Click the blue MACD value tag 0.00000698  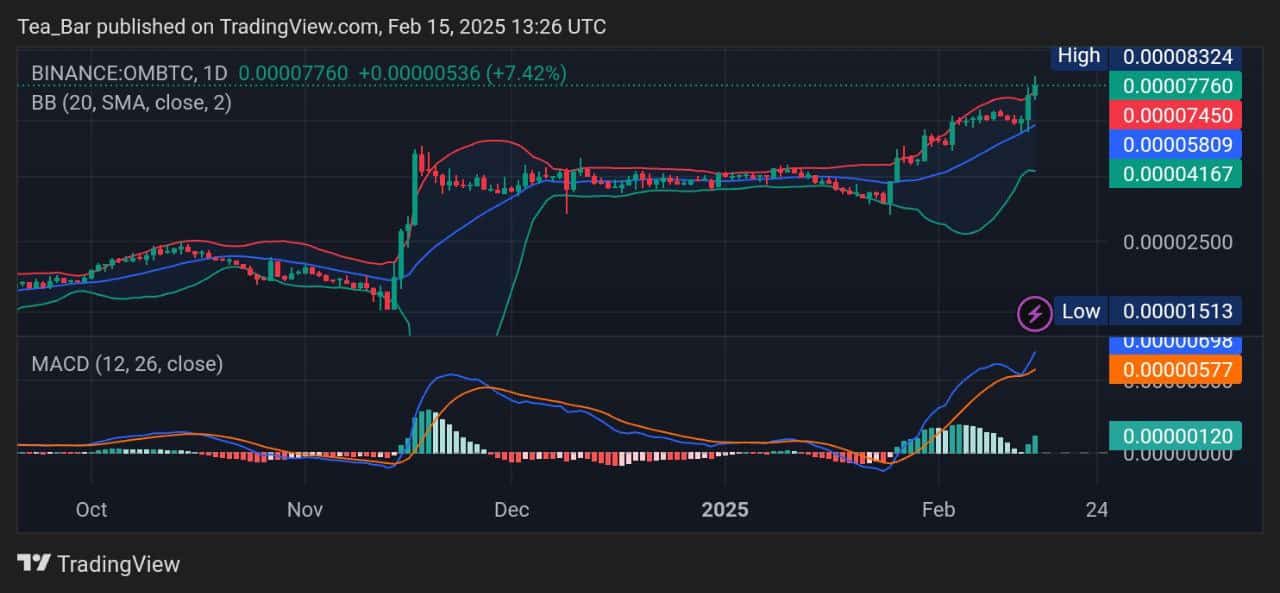click(x=1177, y=343)
